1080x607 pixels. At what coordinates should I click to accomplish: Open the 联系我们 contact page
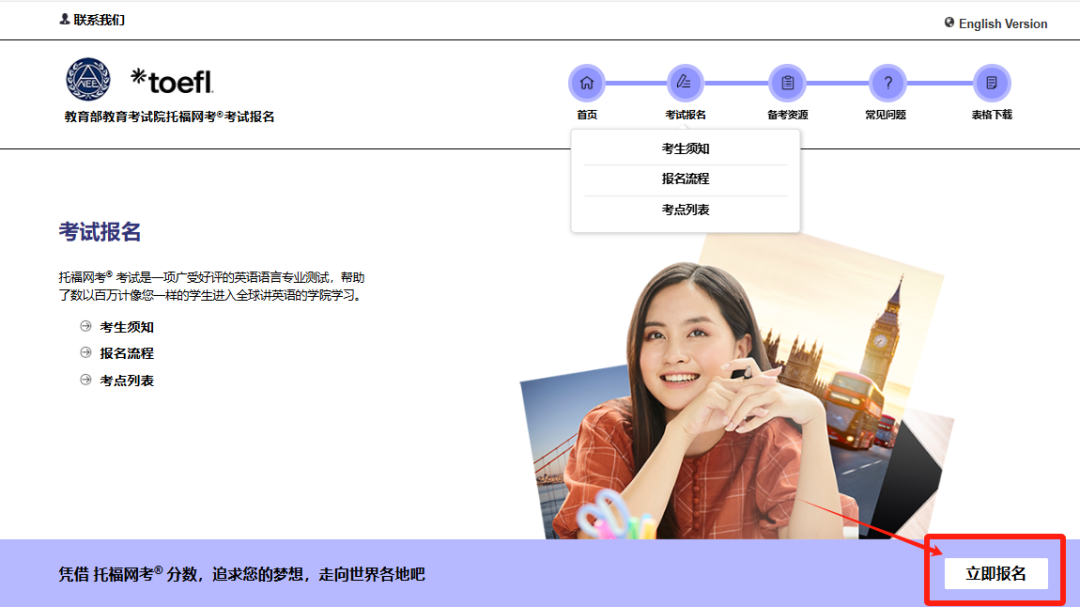click(93, 19)
